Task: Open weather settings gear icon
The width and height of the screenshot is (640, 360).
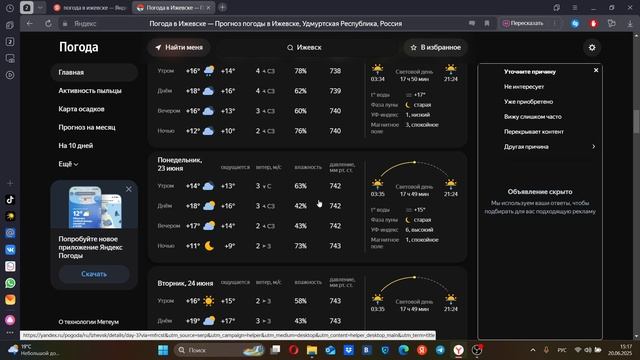Action: click(x=592, y=48)
